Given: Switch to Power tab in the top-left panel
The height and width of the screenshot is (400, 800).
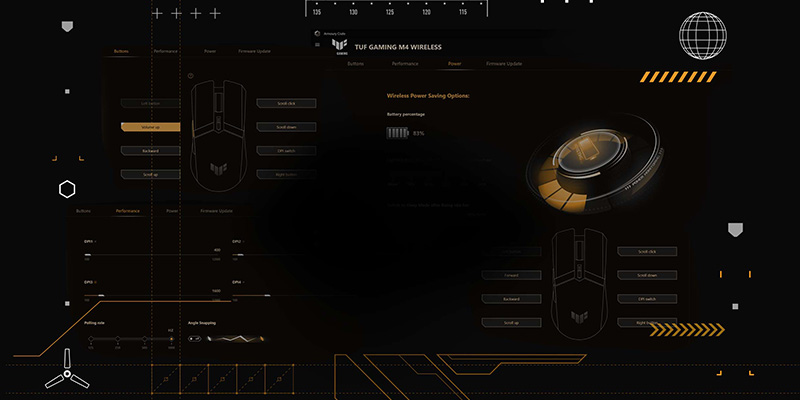Looking at the screenshot, I should (210, 52).
